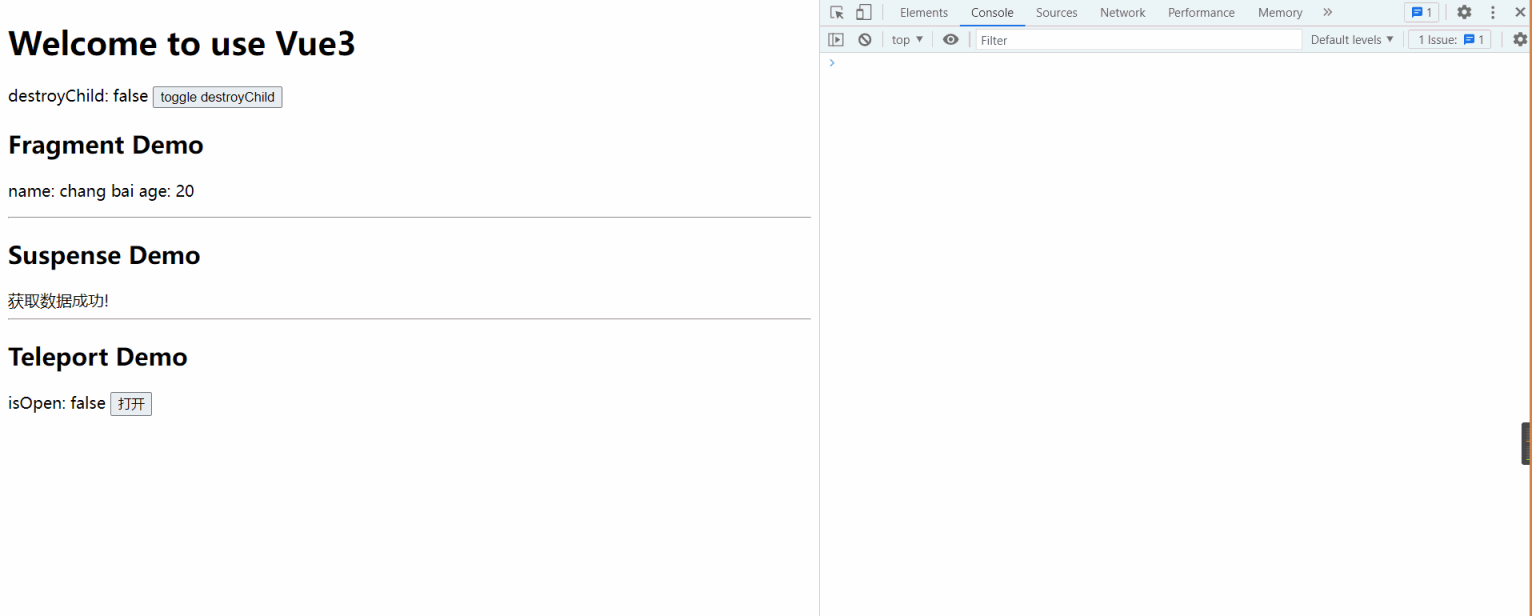Open the top JavaScript context dropdown
Viewport: 1532px width, 616px height.
(x=907, y=40)
